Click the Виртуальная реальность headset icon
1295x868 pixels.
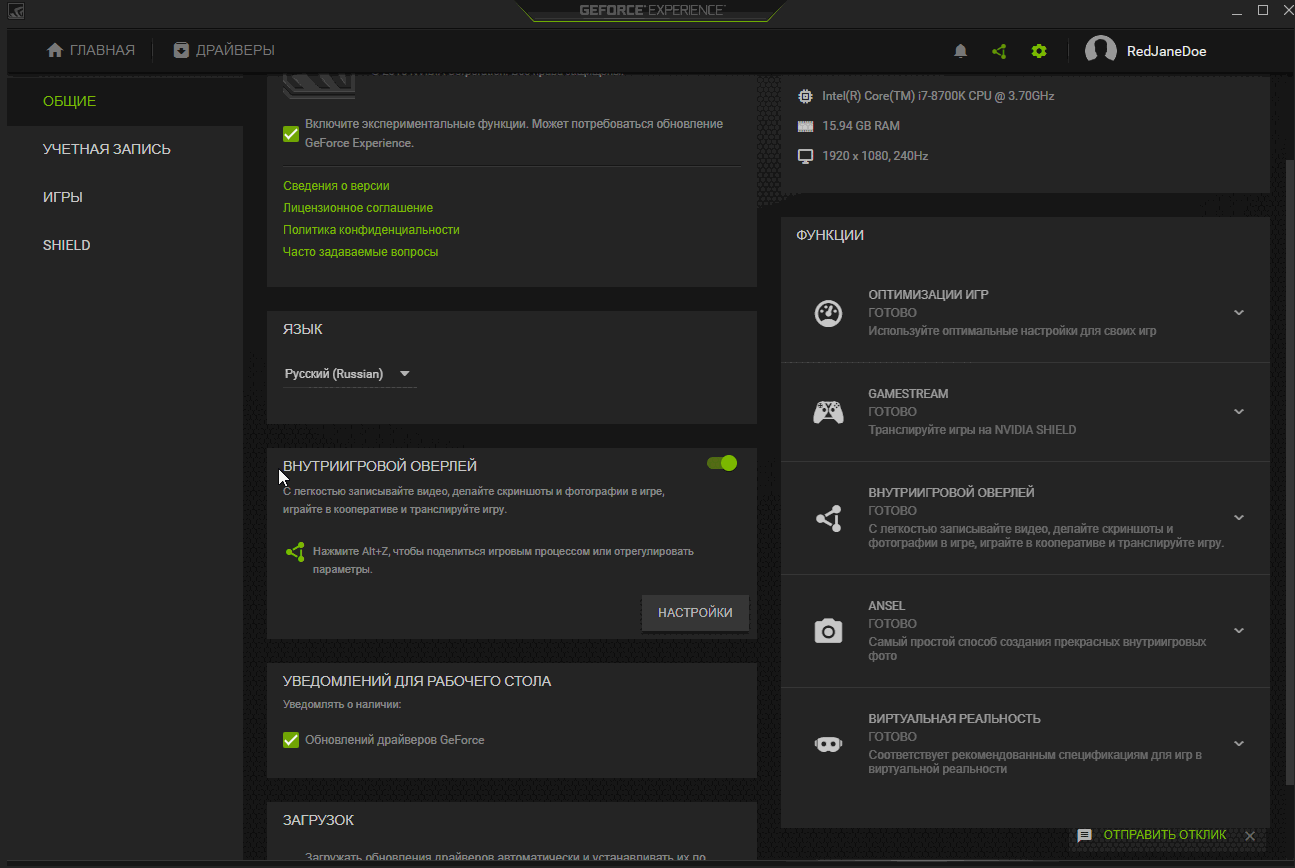[828, 743]
